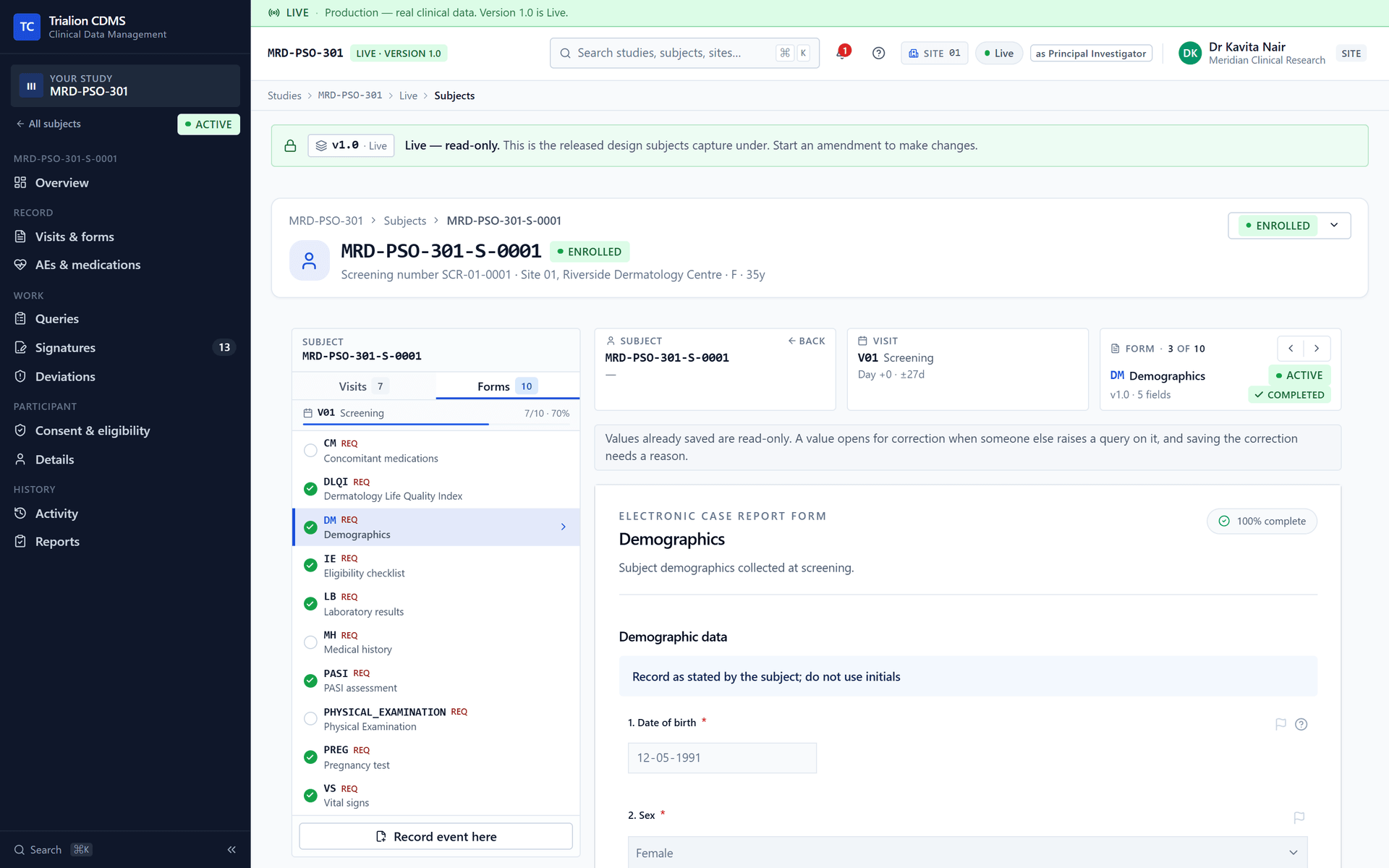This screenshot has width=1389, height=868.
Task: Open Signatures with 13 pending
Action: (125, 348)
